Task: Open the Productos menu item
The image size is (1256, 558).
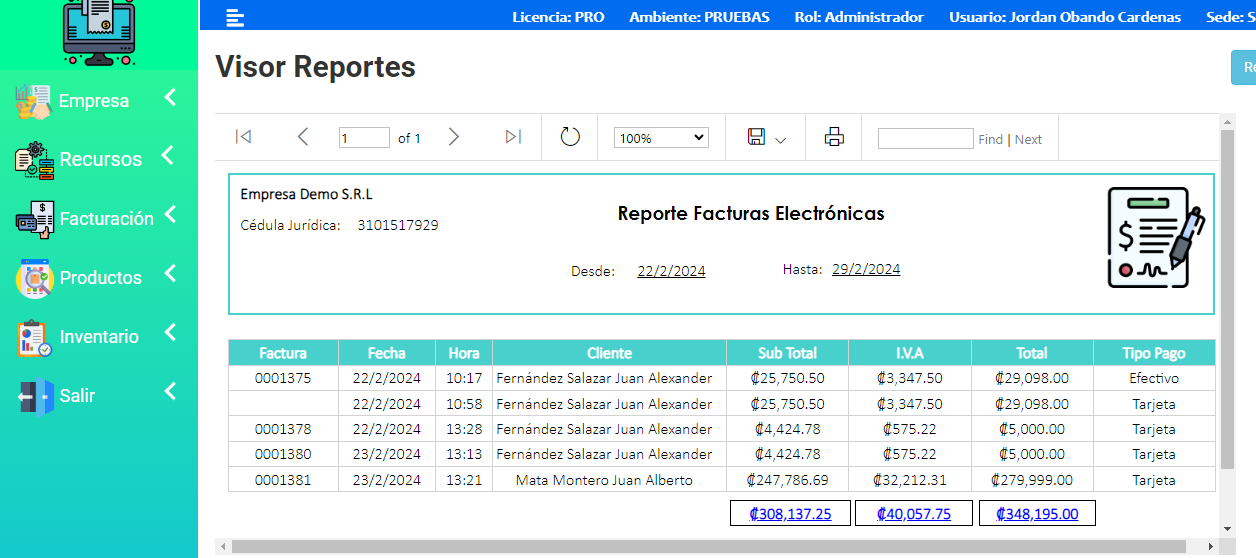Action: (100, 278)
